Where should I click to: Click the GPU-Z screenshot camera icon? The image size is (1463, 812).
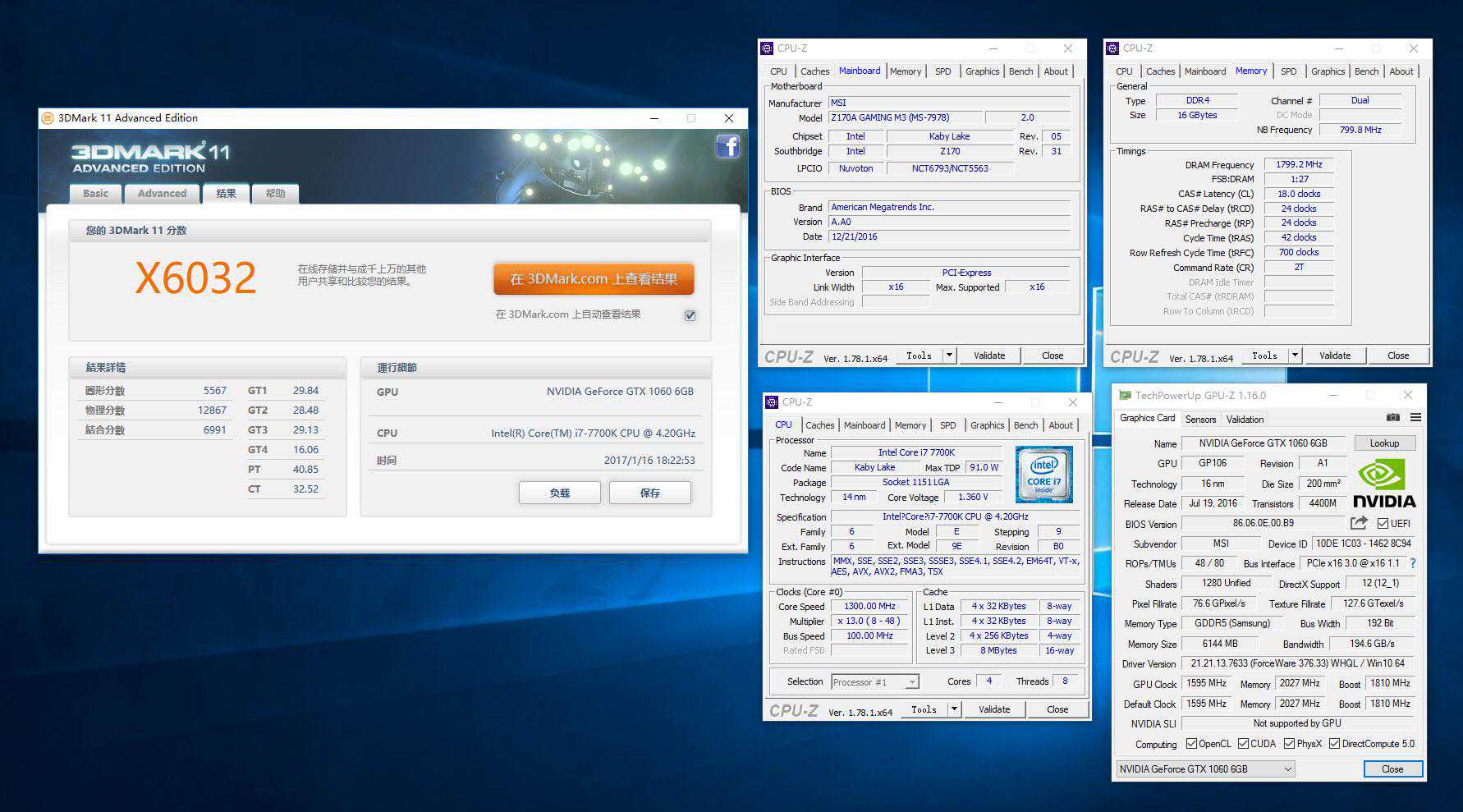[x=1392, y=418]
